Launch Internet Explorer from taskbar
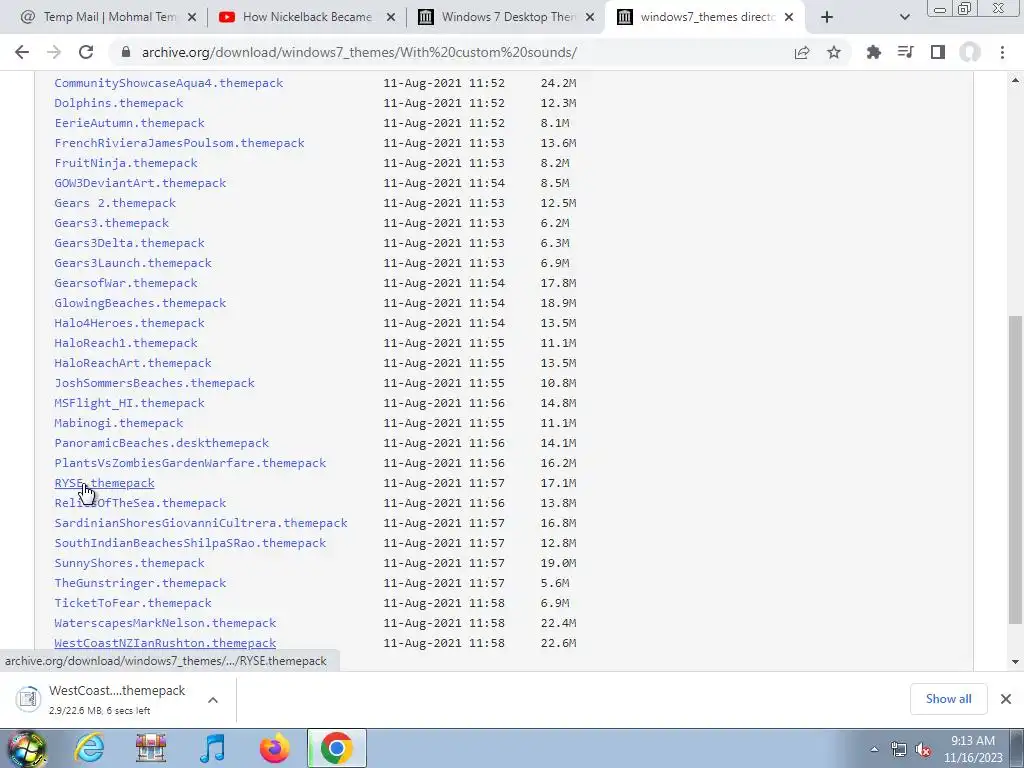The height and width of the screenshot is (768, 1024). (x=89, y=748)
